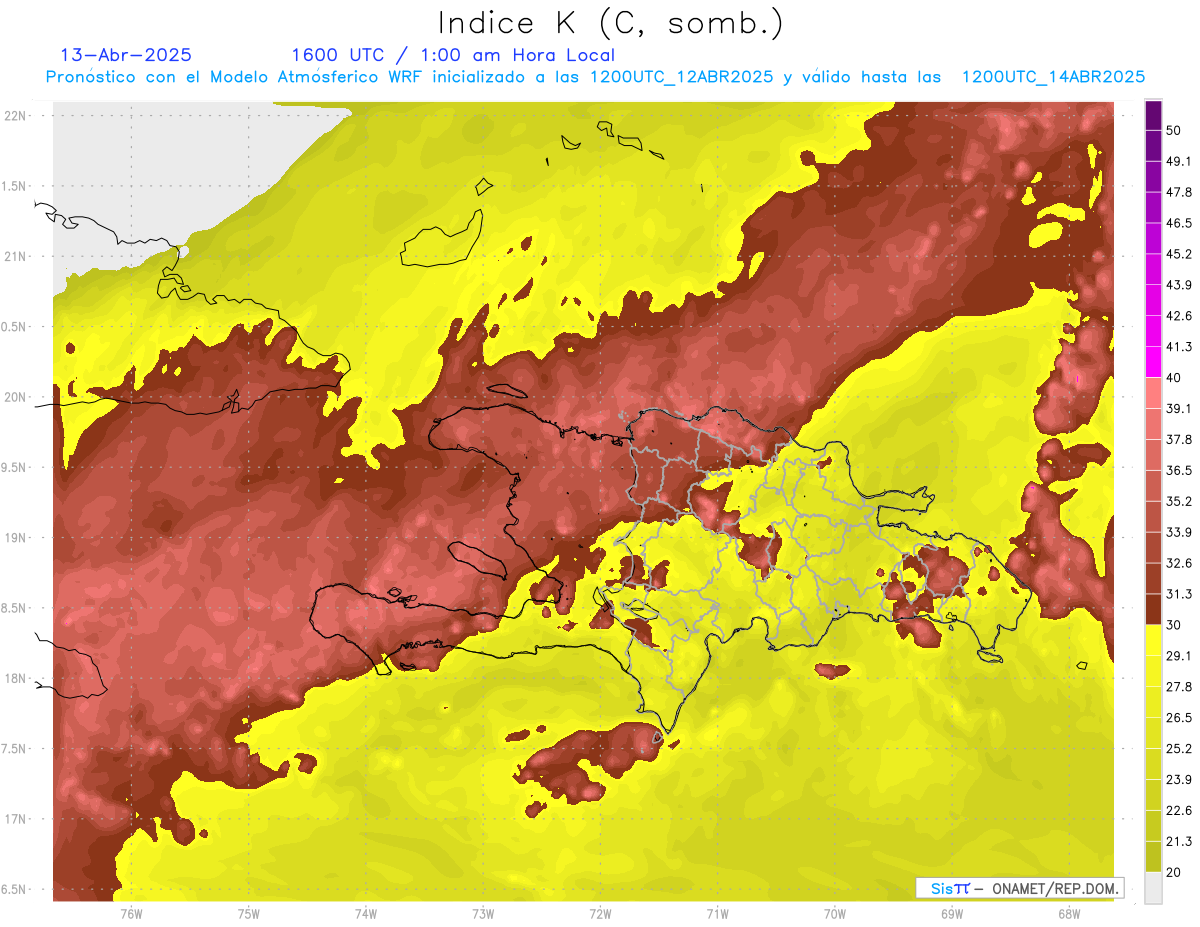Click the '31.3' value on the color scale

point(1178,594)
